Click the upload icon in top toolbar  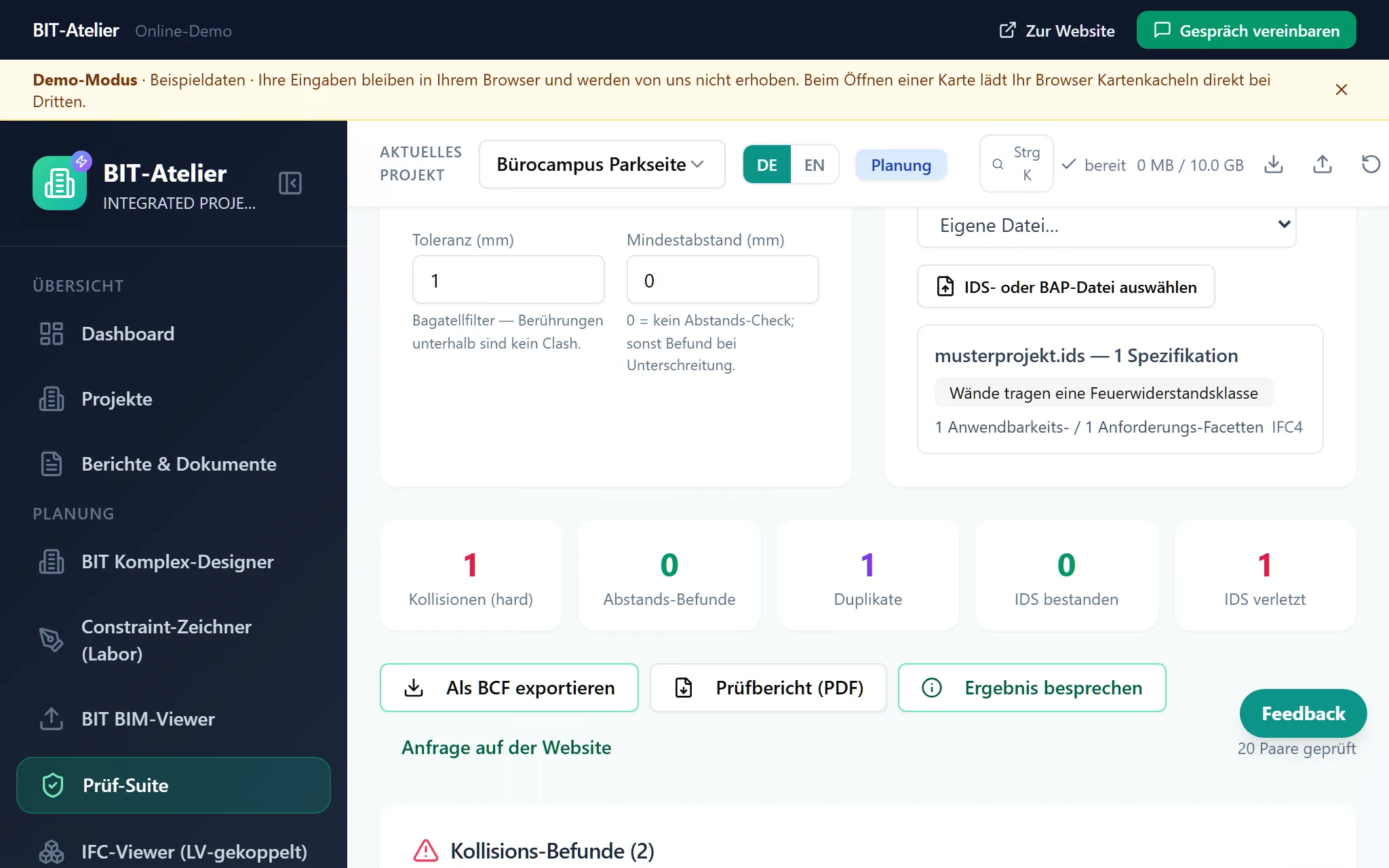(x=1323, y=165)
